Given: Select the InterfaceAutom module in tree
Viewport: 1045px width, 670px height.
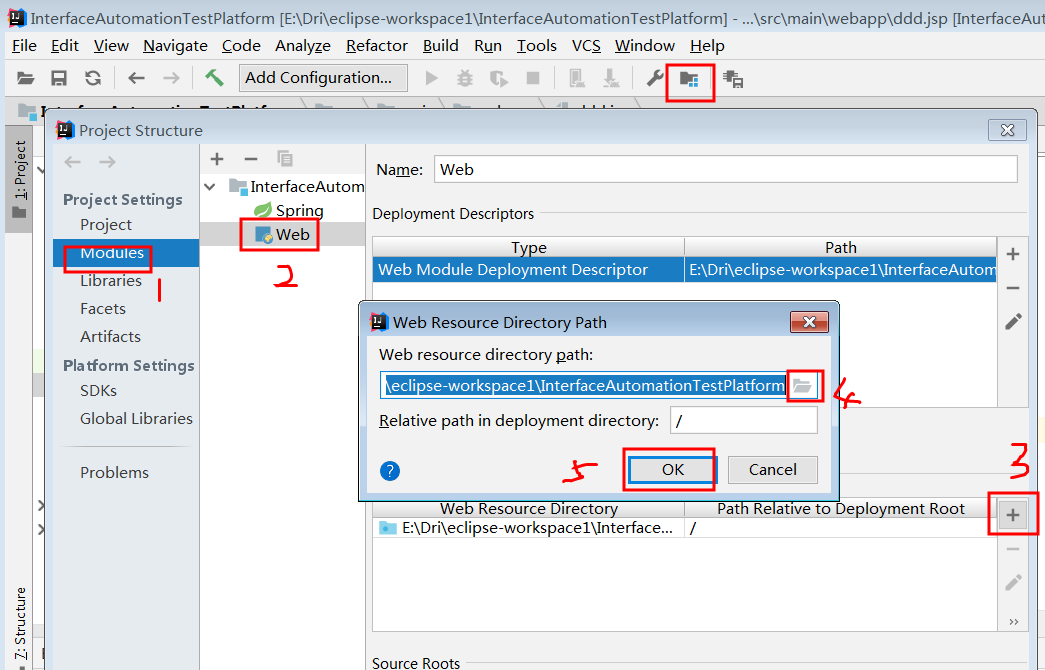Looking at the screenshot, I should pos(297,187).
